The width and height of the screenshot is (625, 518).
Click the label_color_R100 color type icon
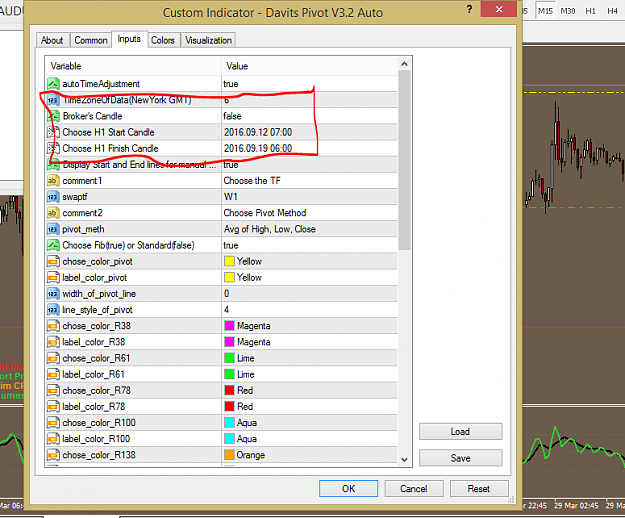53,439
